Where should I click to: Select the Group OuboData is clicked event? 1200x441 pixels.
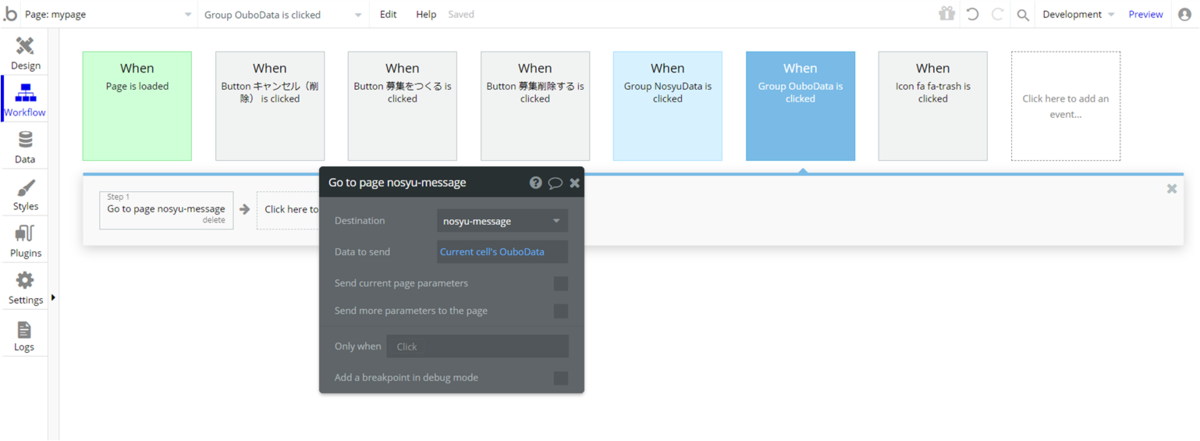800,106
